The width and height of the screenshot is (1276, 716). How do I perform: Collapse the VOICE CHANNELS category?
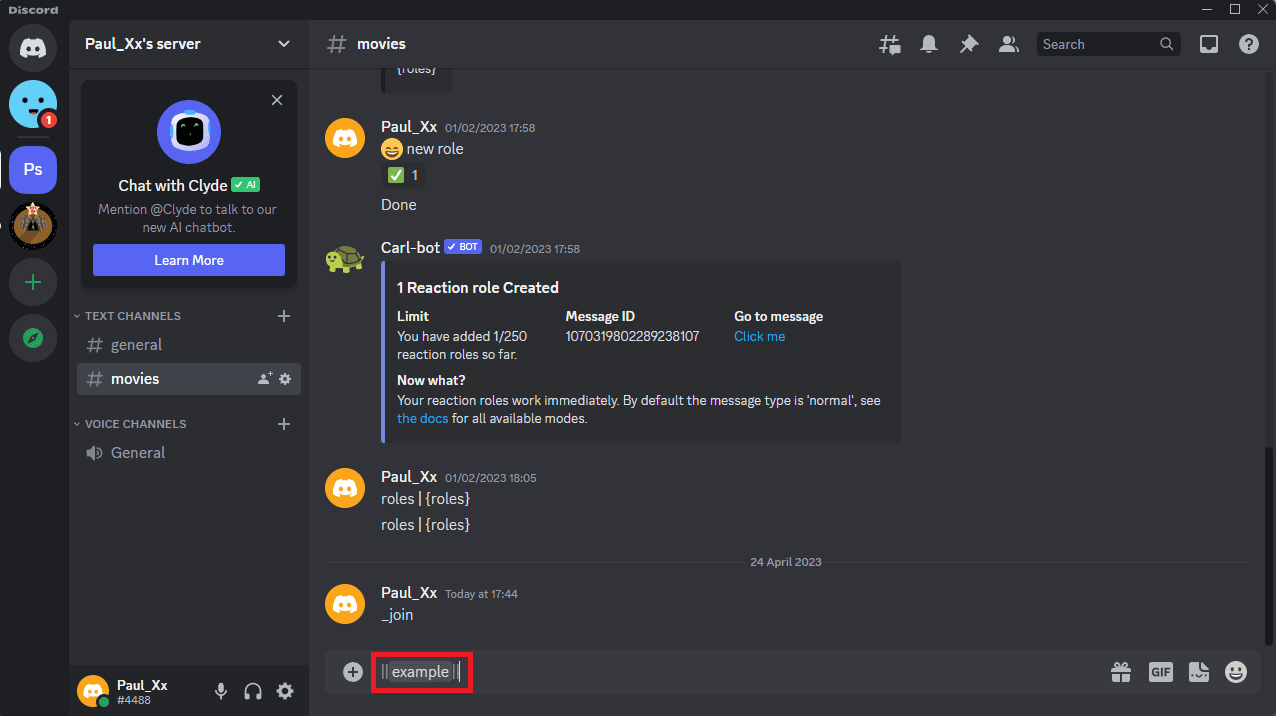tap(133, 423)
